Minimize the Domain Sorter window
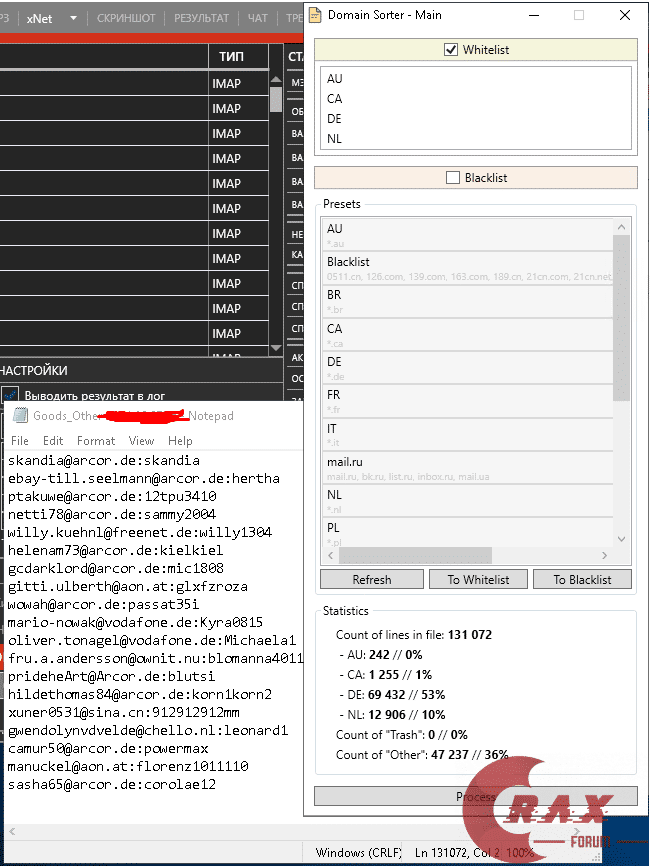 tap(533, 15)
